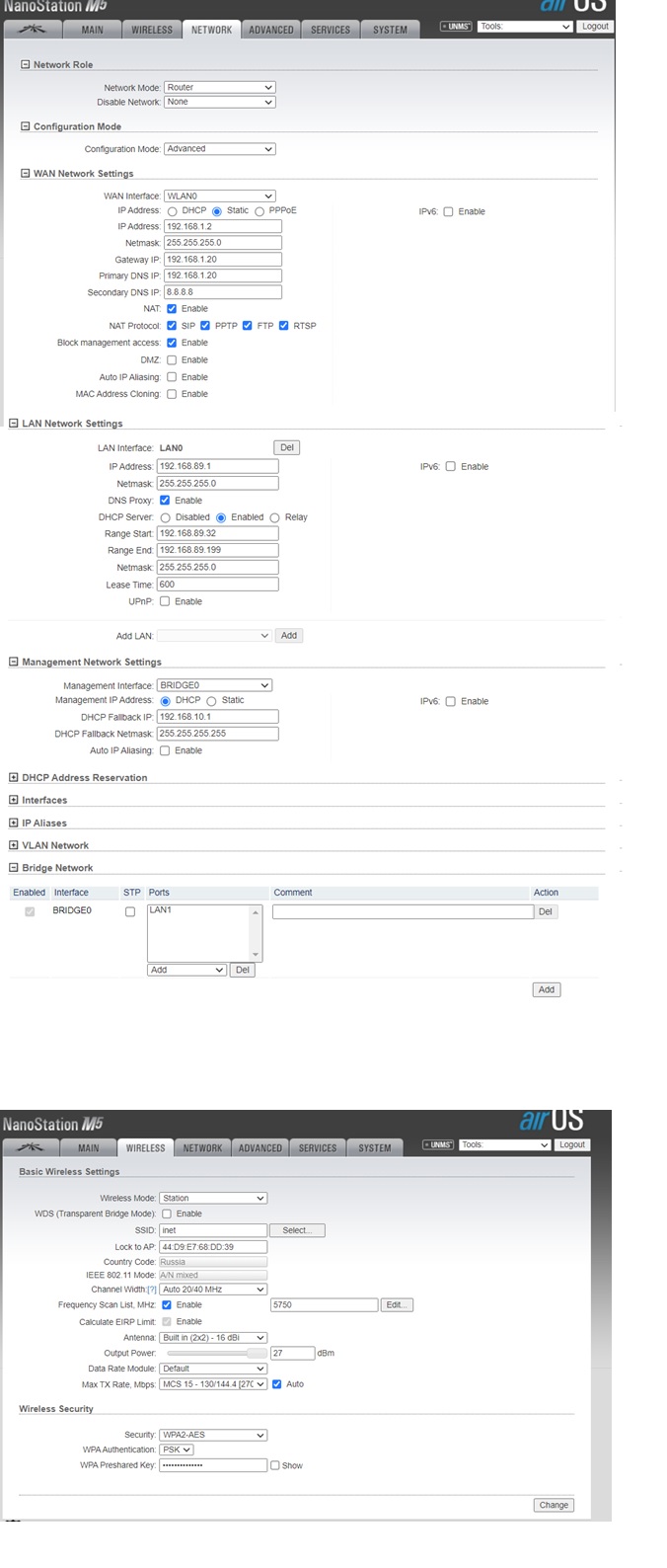This screenshot has width=667, height=1568.
Task: Click the SSID Select... button
Action: click(x=296, y=1230)
